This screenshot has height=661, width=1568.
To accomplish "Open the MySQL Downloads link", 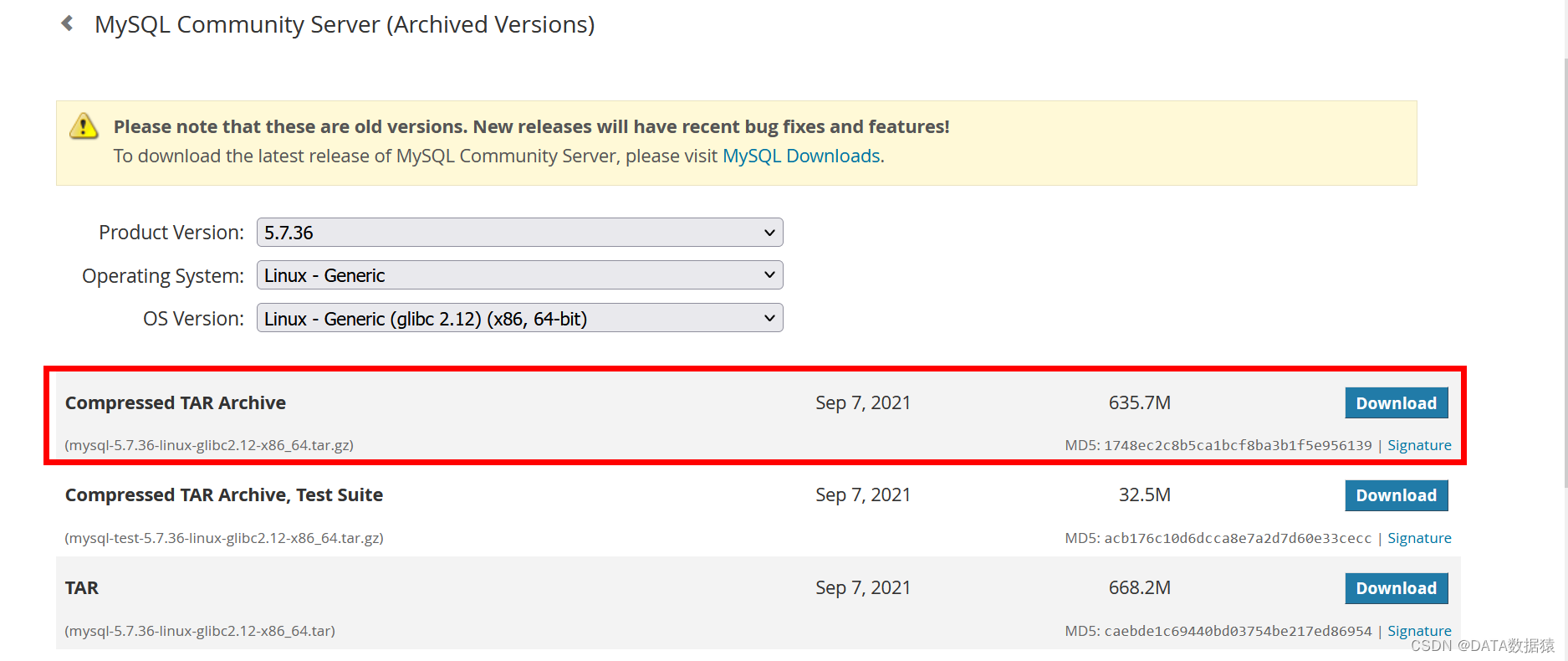I will [x=801, y=156].
